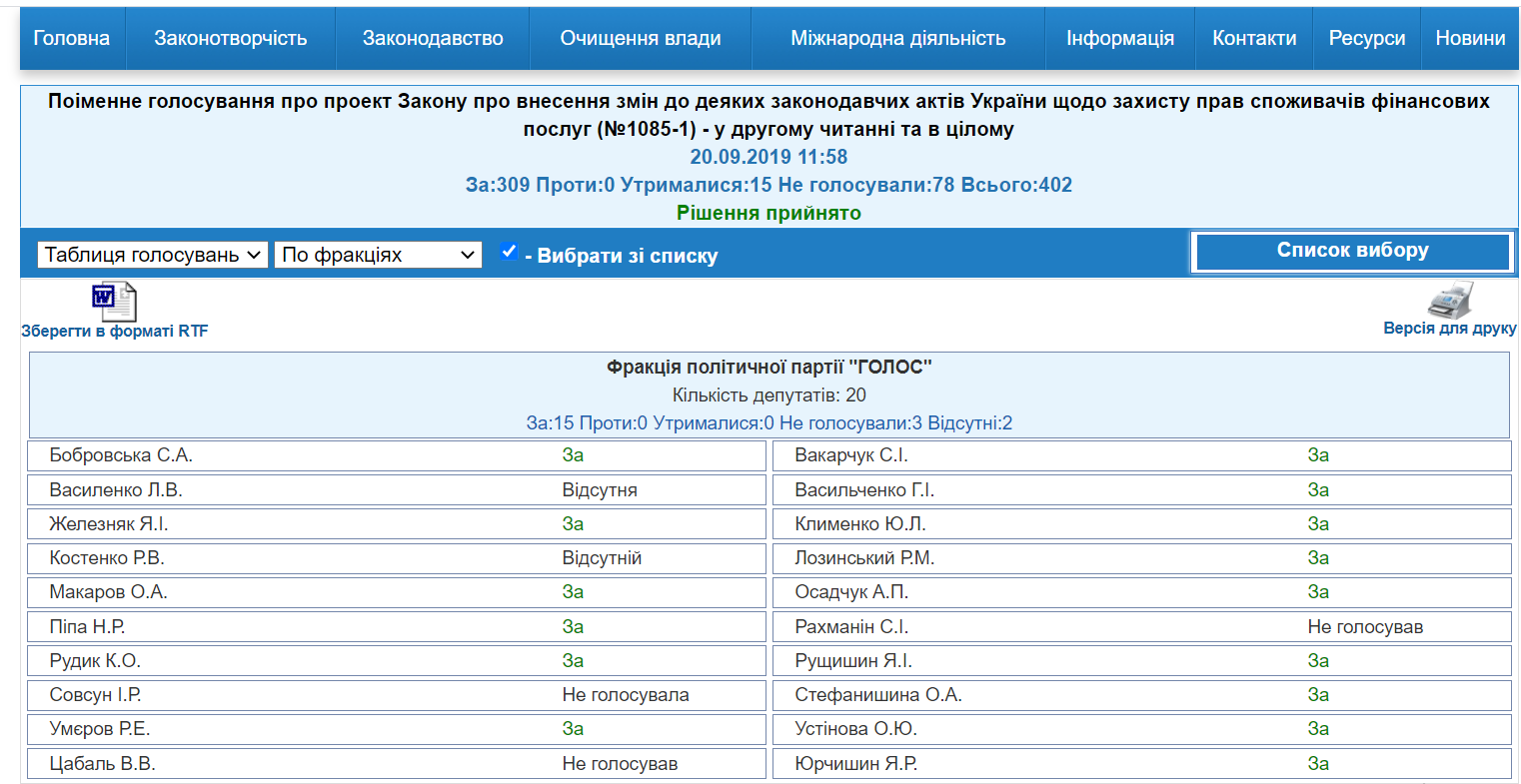Select deputy Рахманін С.І.

pyautogui.click(x=851, y=627)
